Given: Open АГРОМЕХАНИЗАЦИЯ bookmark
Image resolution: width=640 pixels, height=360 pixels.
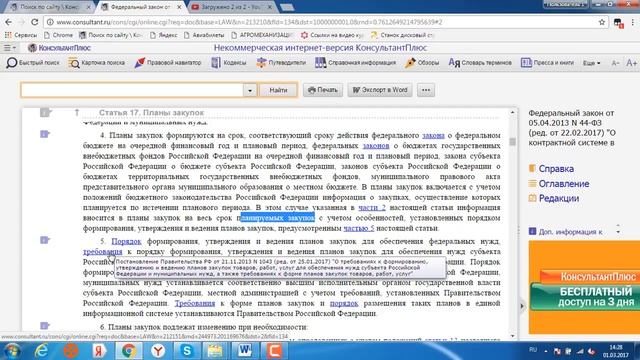Looking at the screenshot, I should tap(262, 35).
